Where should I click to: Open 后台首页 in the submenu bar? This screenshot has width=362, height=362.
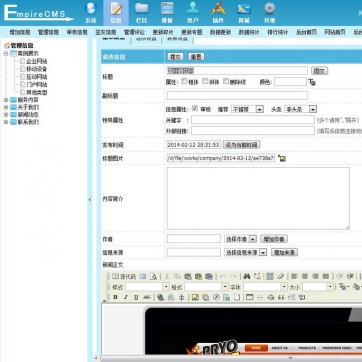(x=307, y=32)
